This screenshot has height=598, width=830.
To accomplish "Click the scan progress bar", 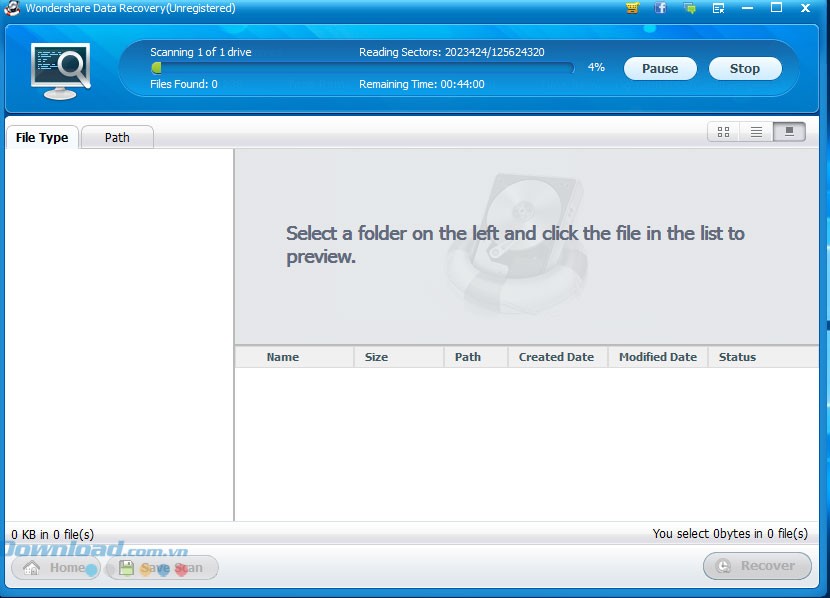I will point(360,67).
